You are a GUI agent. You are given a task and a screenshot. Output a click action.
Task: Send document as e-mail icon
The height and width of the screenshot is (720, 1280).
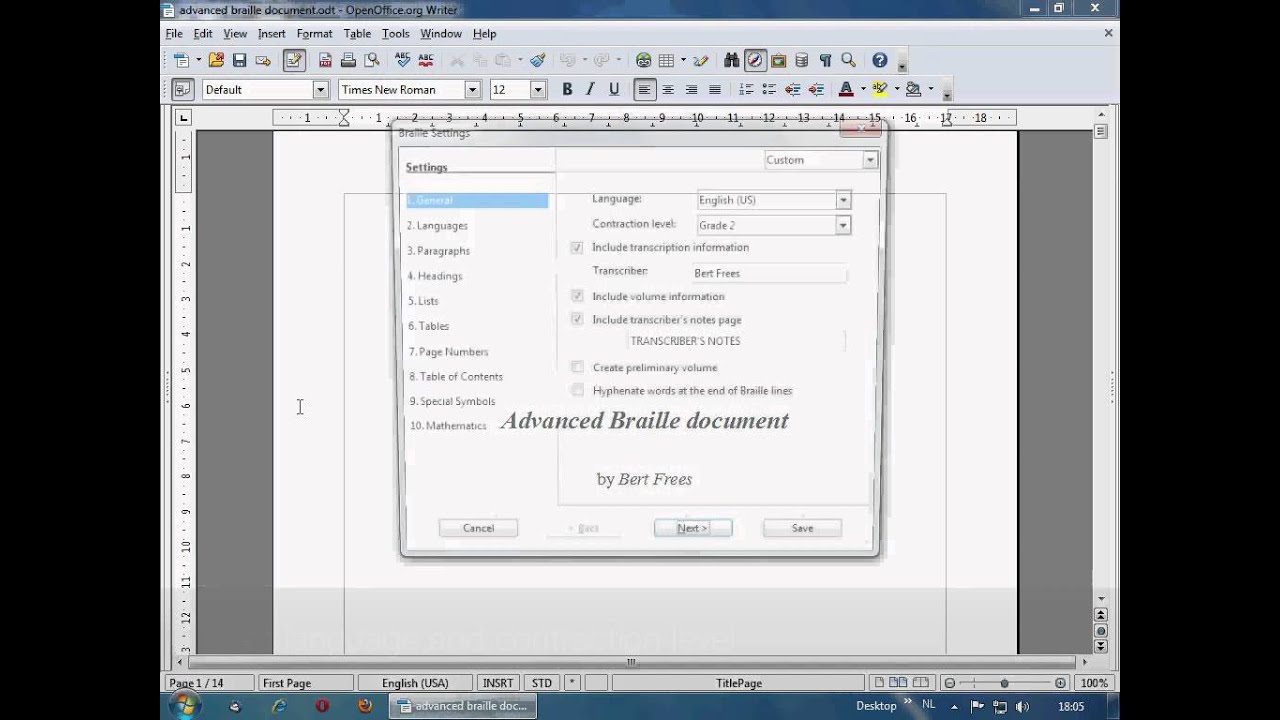263,61
